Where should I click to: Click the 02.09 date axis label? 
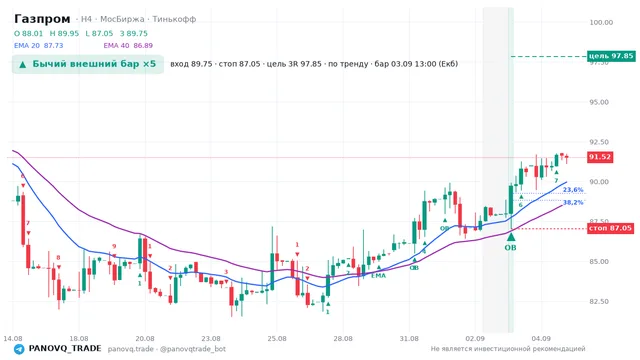tap(475, 339)
